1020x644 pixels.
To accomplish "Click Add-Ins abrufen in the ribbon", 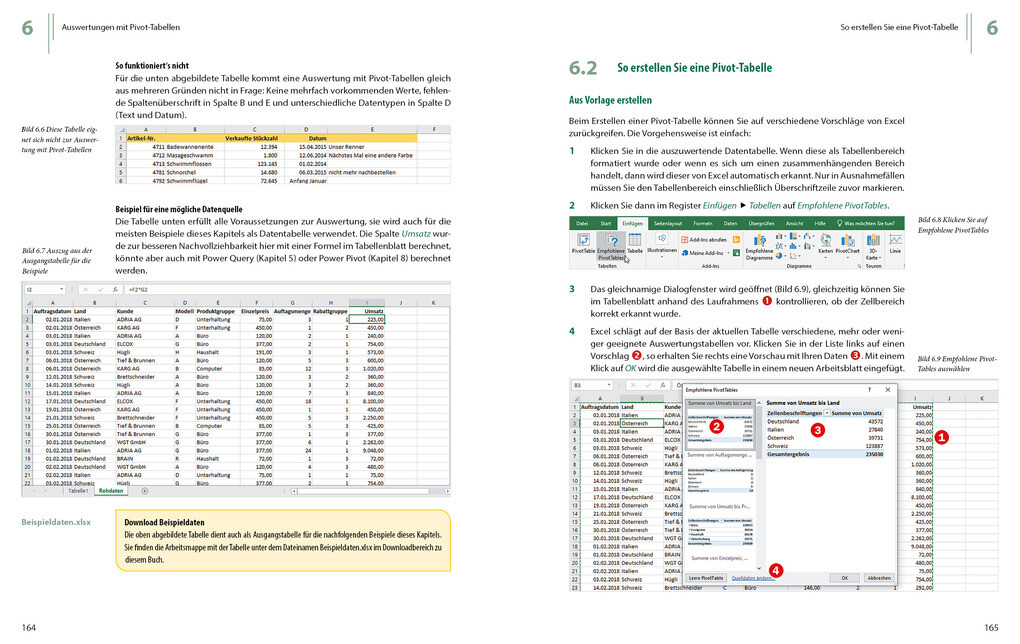I will [704, 239].
